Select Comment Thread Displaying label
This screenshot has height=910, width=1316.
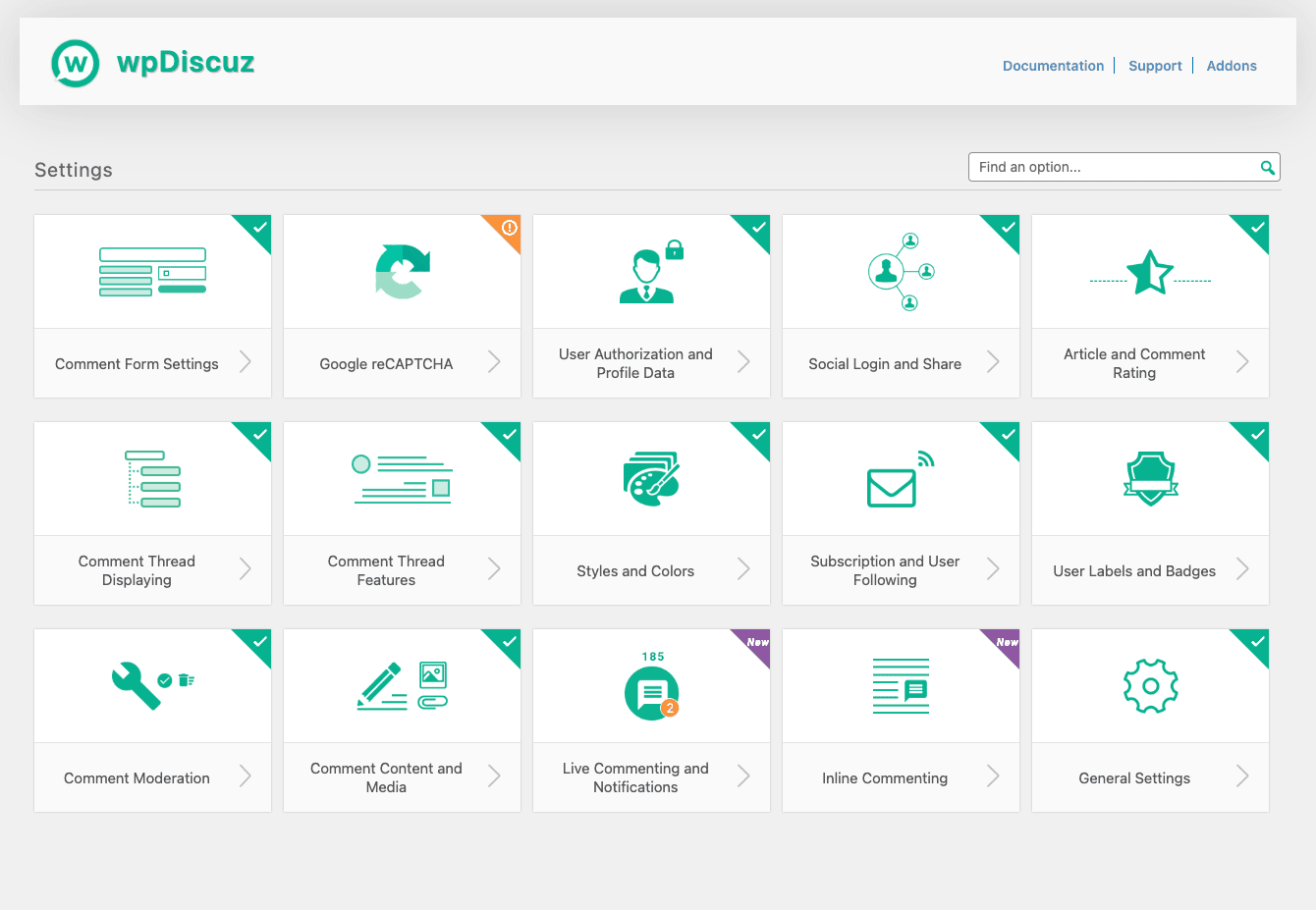(x=137, y=570)
